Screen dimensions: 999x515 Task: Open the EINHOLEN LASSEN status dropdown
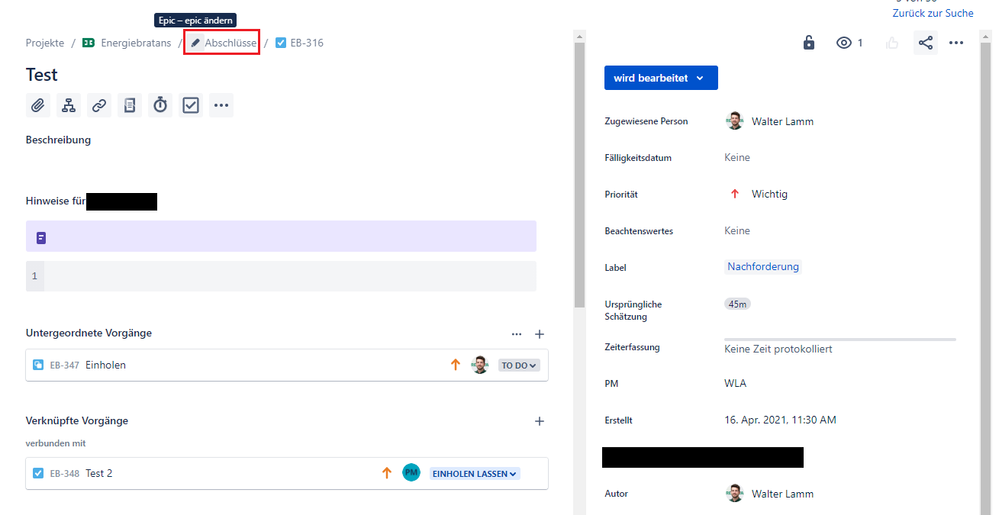click(475, 474)
